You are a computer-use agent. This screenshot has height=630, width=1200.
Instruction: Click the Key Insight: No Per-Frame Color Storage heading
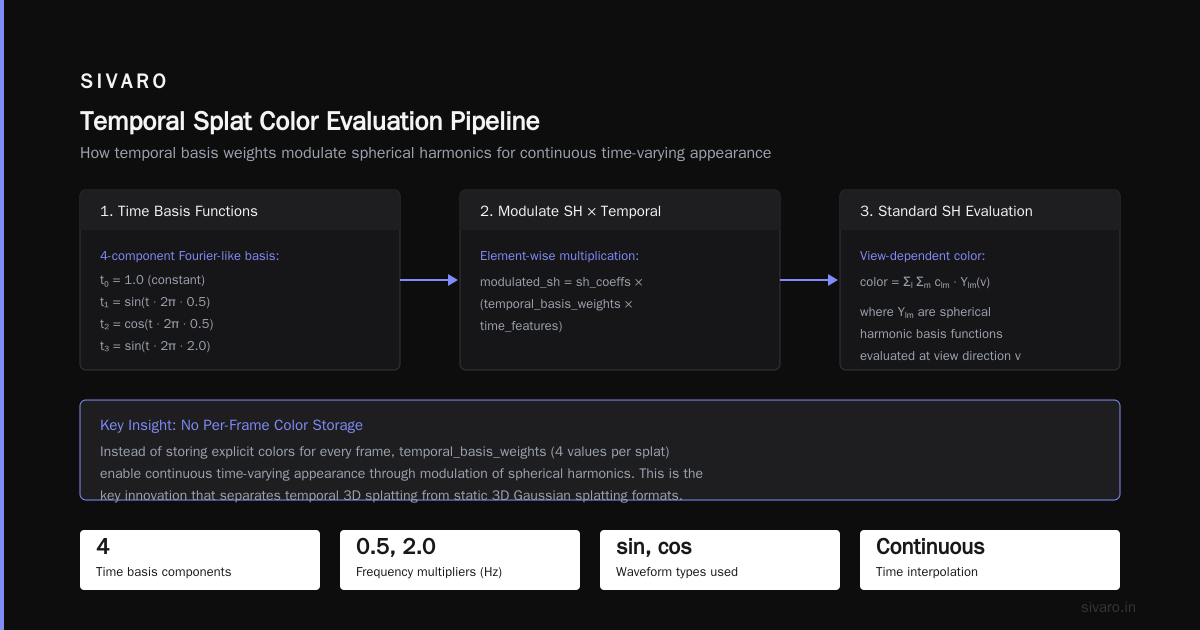coord(231,425)
